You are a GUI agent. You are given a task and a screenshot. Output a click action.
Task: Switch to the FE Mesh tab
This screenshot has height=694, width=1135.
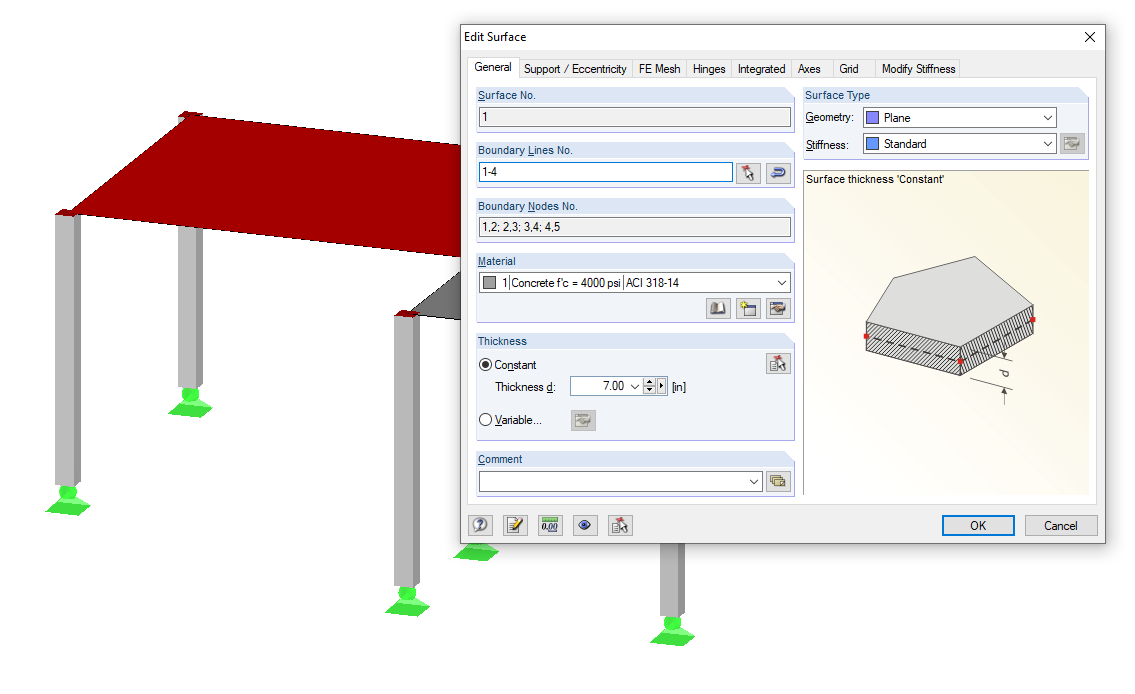659,69
